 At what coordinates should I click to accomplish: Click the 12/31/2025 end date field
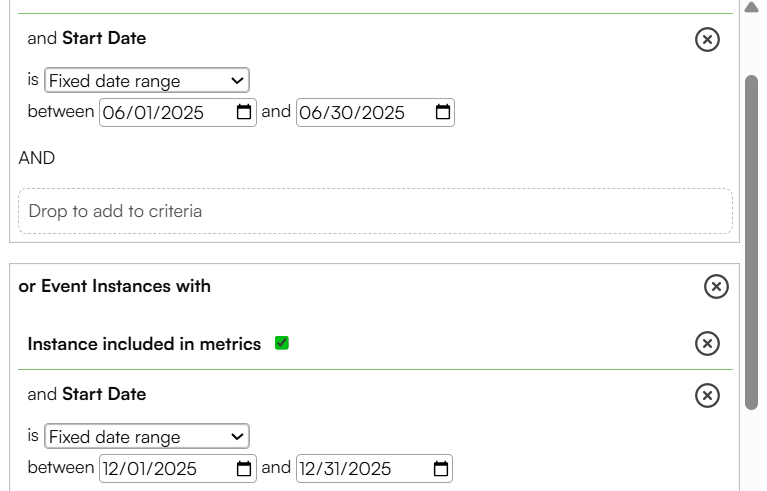tap(374, 469)
